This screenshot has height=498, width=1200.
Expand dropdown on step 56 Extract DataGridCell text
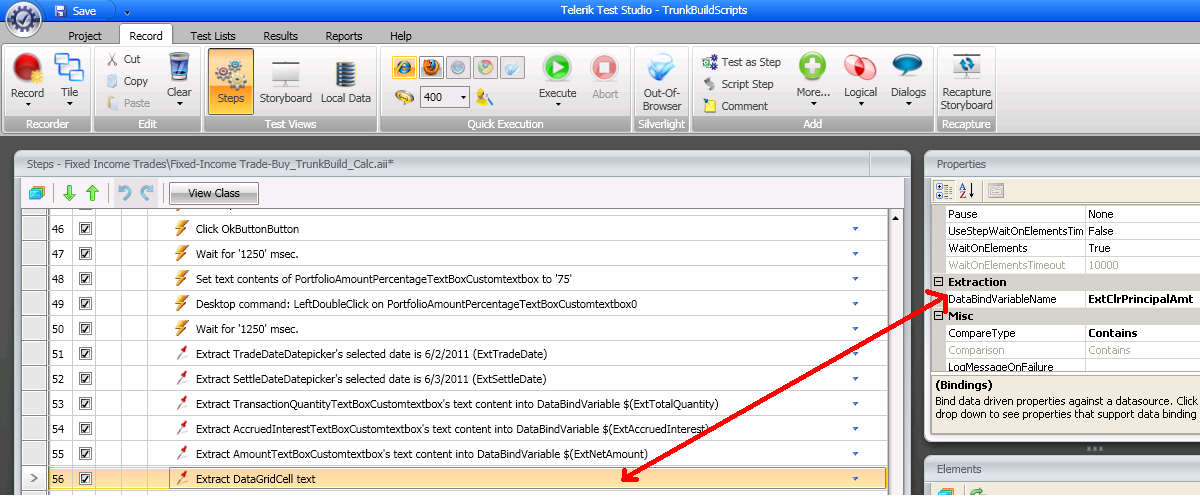coord(855,479)
